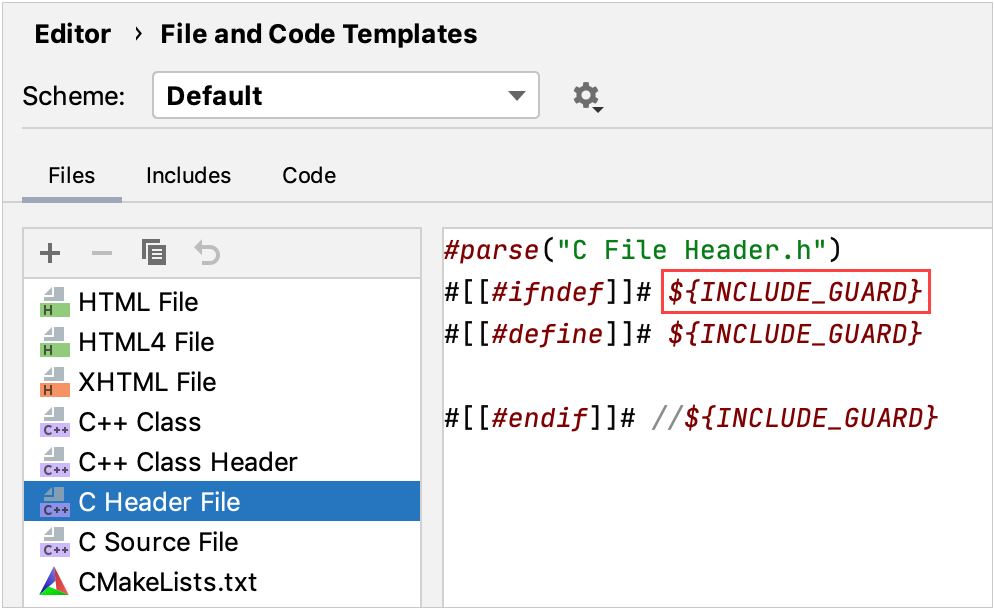The height and width of the screenshot is (610, 994).
Task: Duplicate the C Header File template
Action: [154, 252]
